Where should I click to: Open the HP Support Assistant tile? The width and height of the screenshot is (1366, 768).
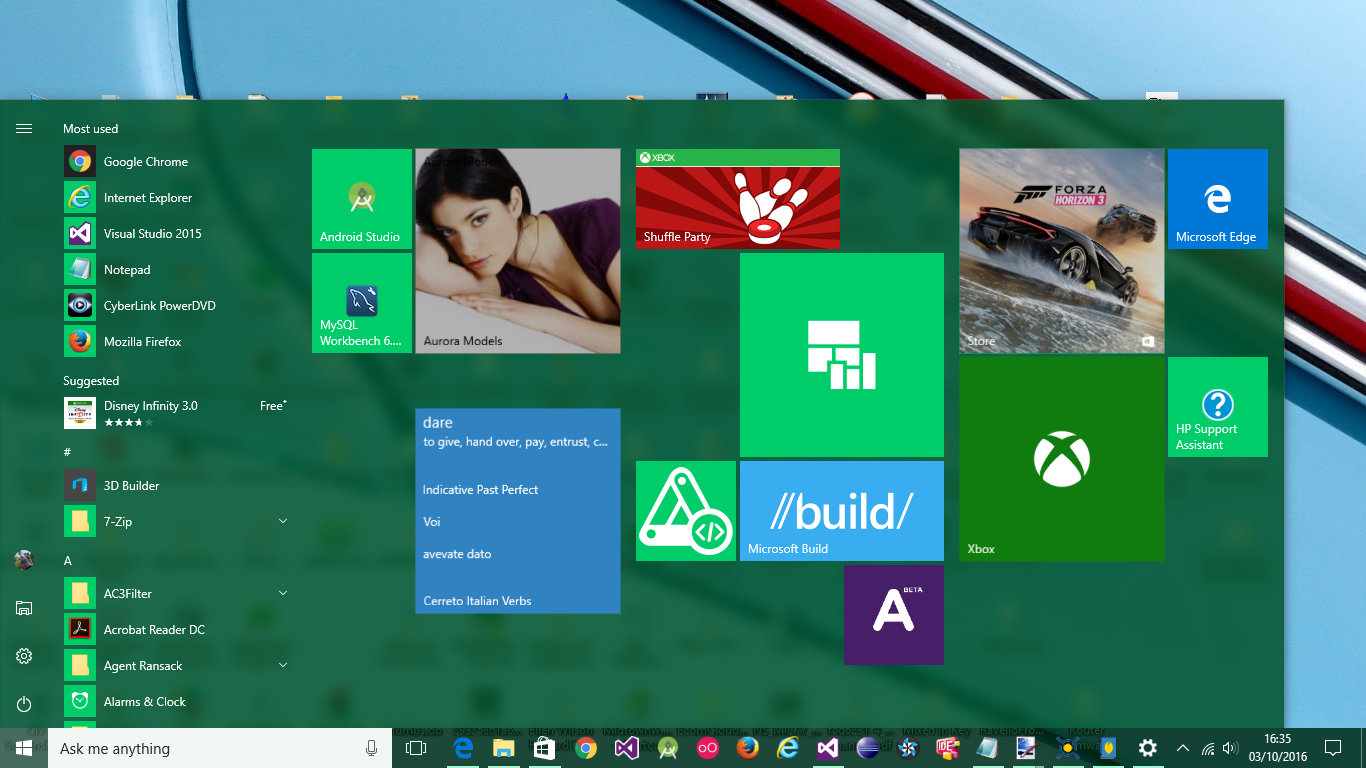pos(1218,407)
